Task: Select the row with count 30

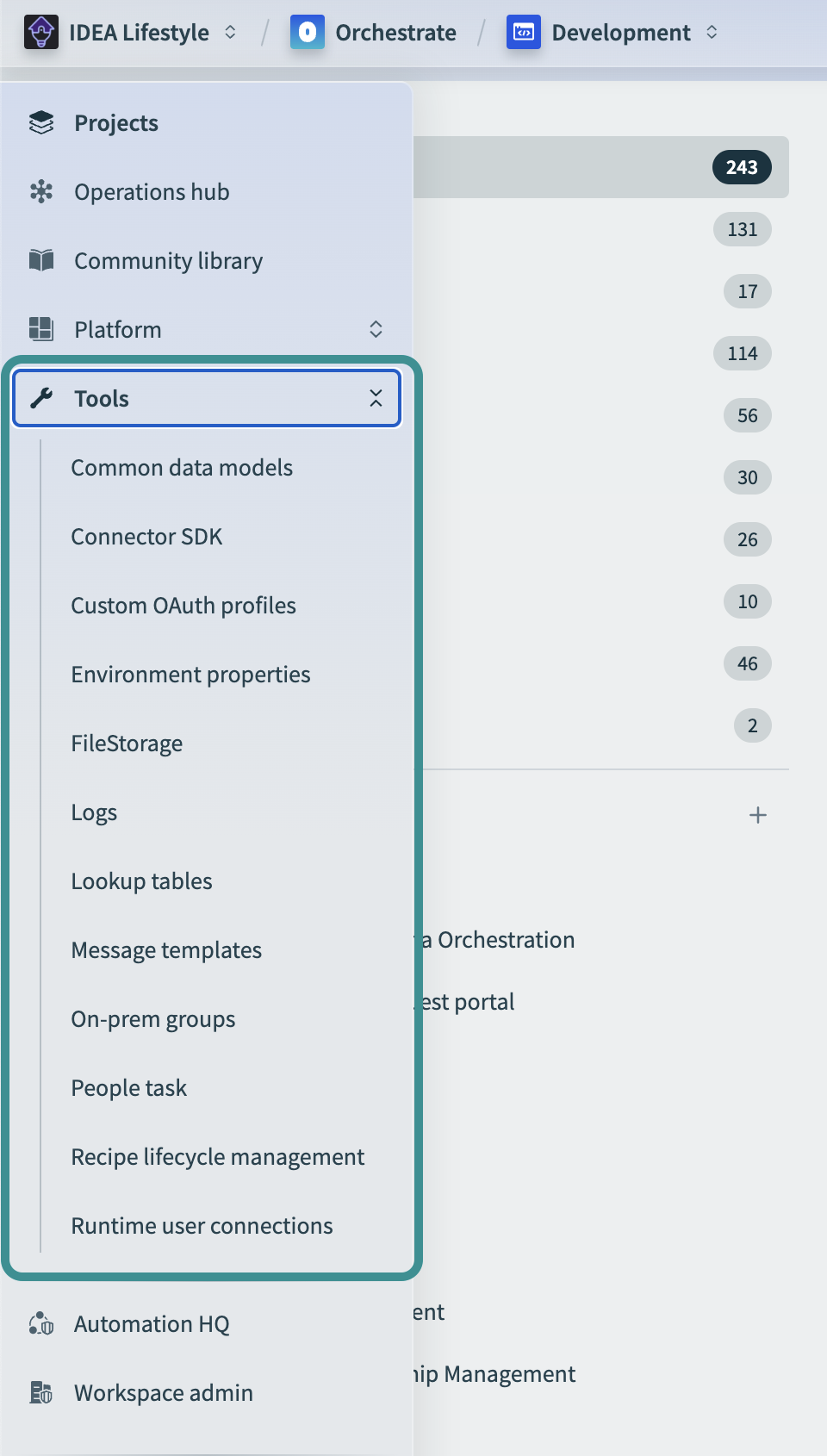Action: pos(601,477)
